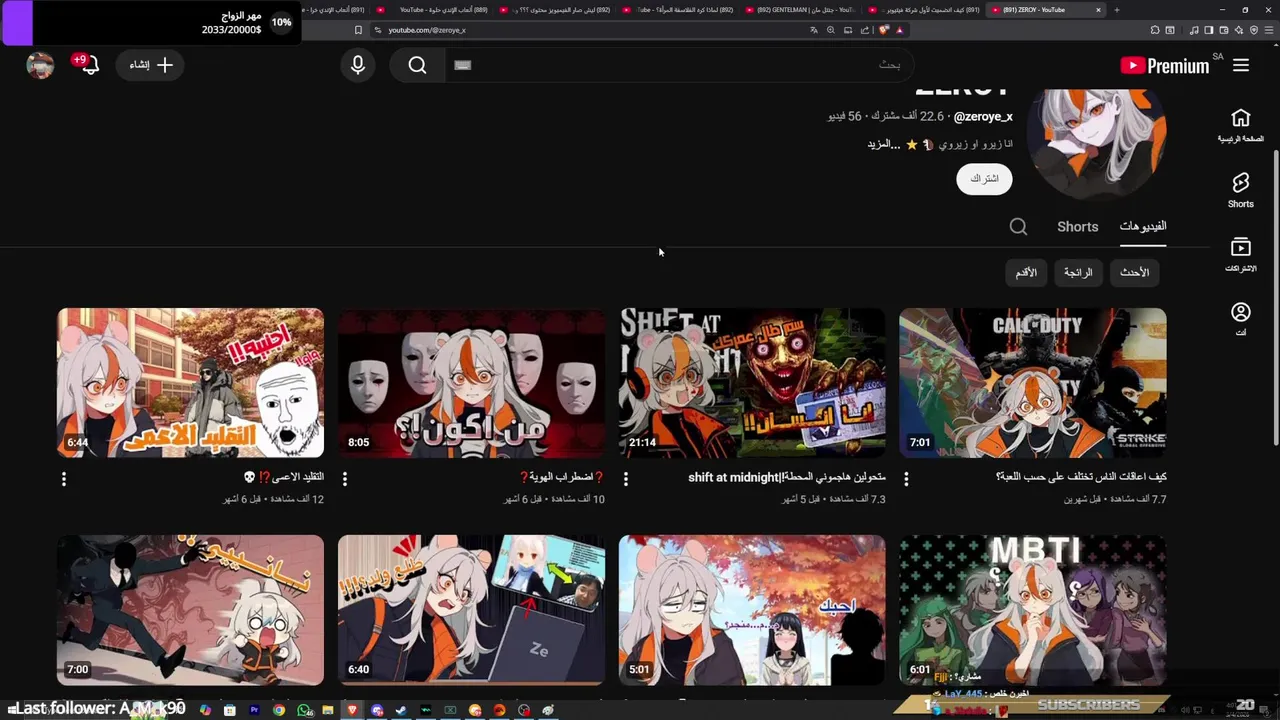Open Shorts from the sidebar
Screen dimensions: 1280x720
1240,190
